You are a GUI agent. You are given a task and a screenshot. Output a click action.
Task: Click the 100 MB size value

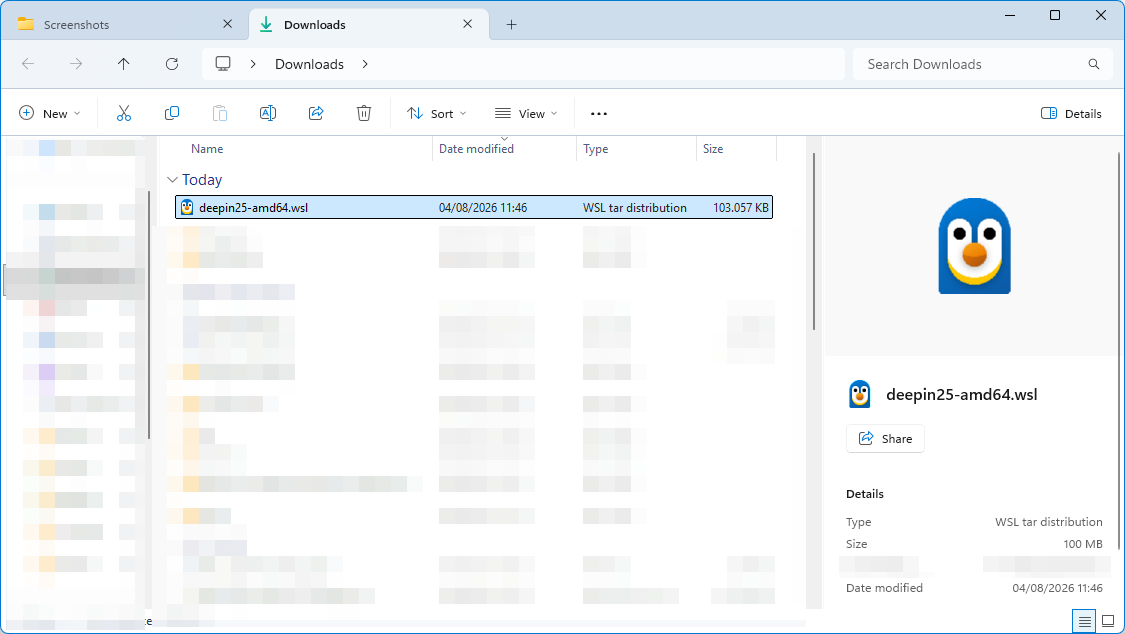1083,544
